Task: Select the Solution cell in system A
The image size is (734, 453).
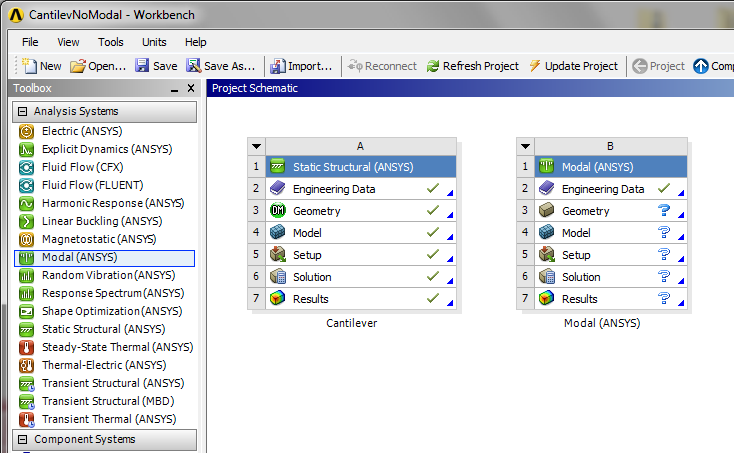Action: coord(361,277)
